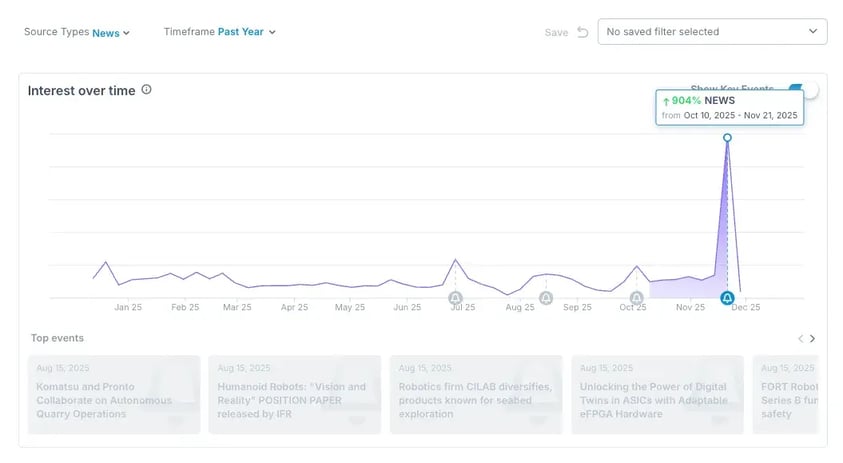This screenshot has height=463, width=843.
Task: Click the reset arrow icon next to Save
Action: tap(582, 32)
